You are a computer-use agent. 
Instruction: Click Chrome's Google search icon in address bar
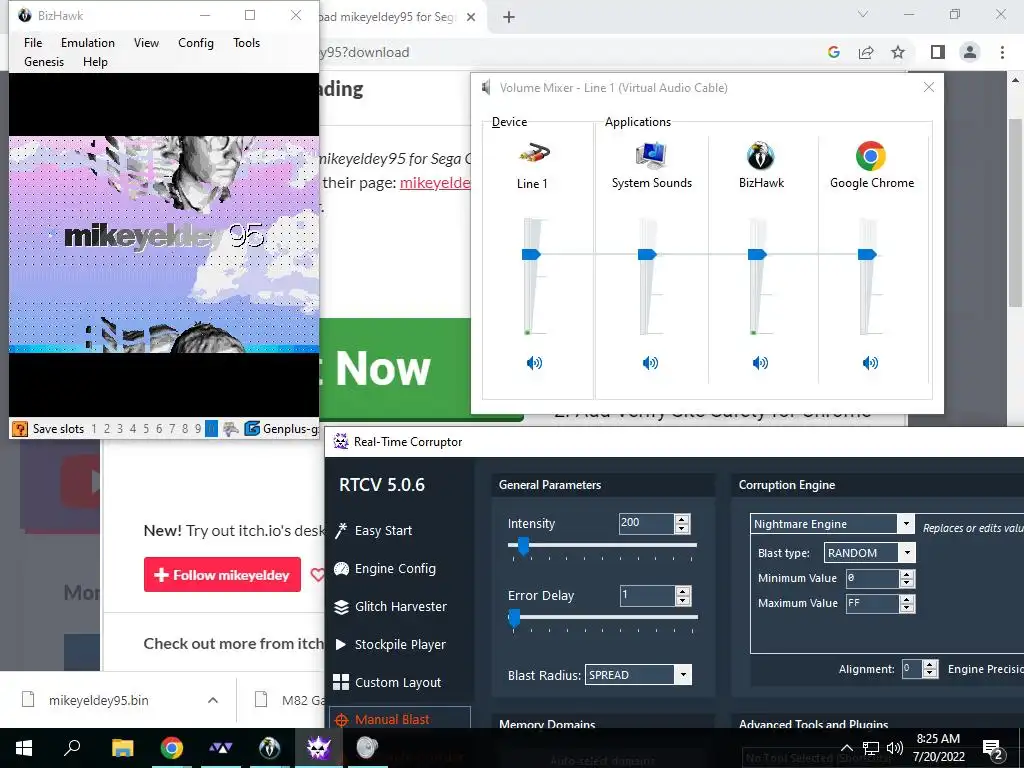(x=833, y=52)
